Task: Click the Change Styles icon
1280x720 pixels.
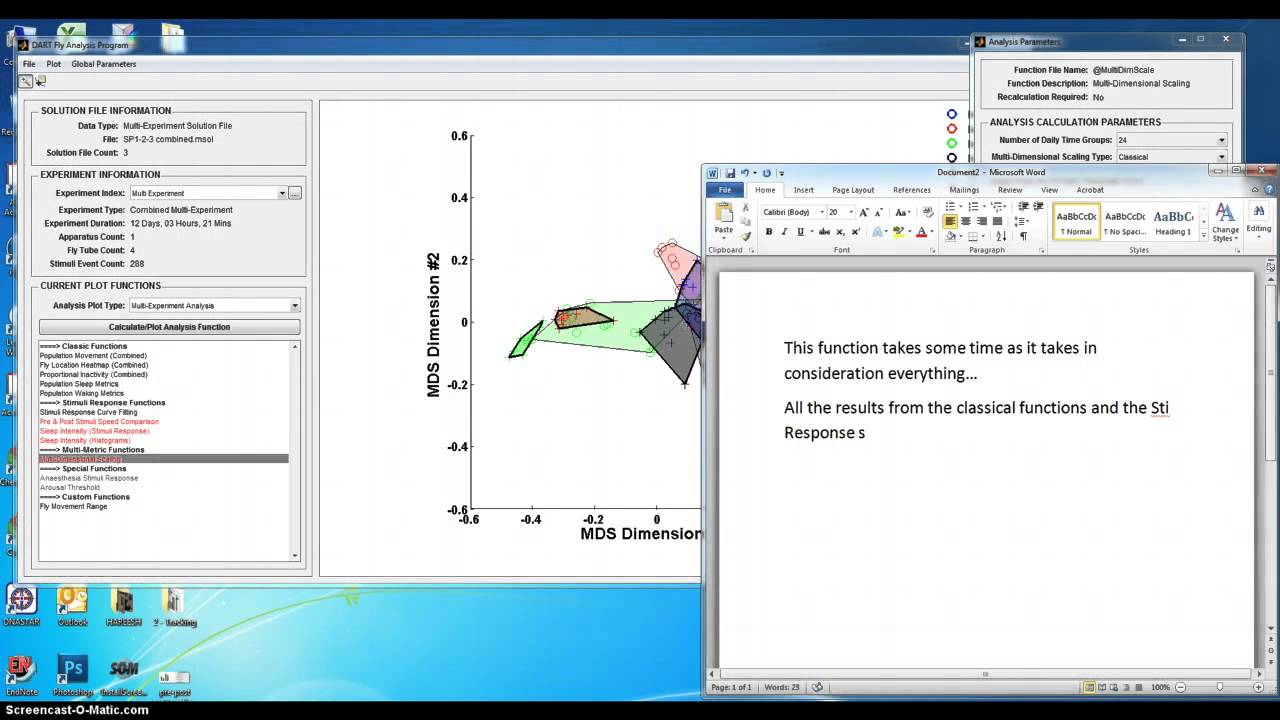Action: click(1225, 222)
